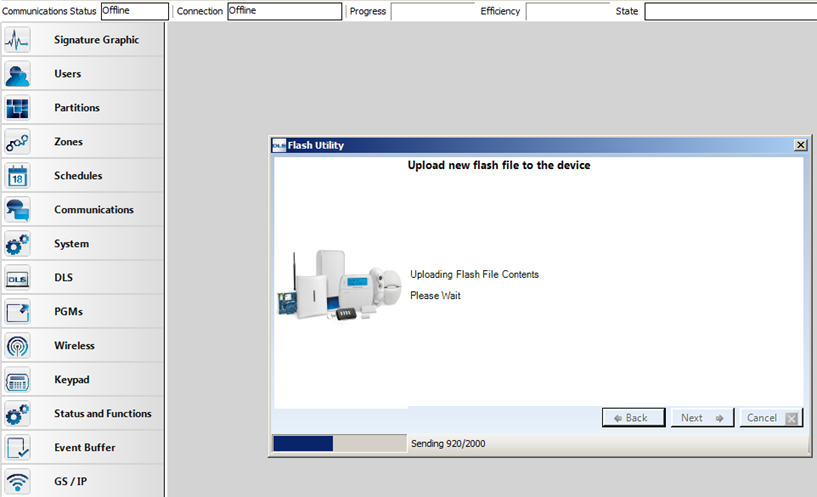This screenshot has width=817, height=497.
Task: Open the Schedules calendar icon
Action: [18, 176]
